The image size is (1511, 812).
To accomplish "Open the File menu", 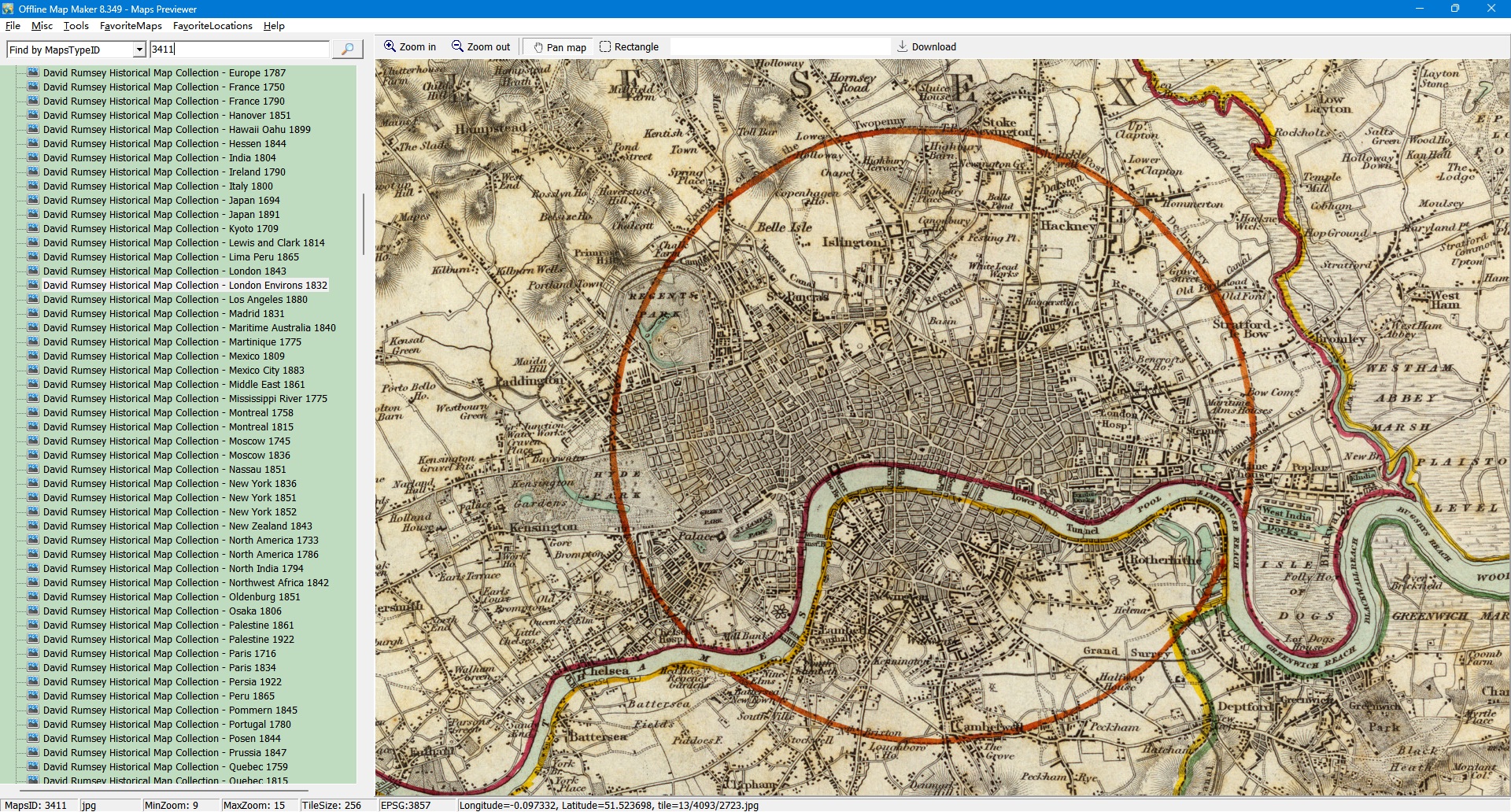I will coord(13,26).
